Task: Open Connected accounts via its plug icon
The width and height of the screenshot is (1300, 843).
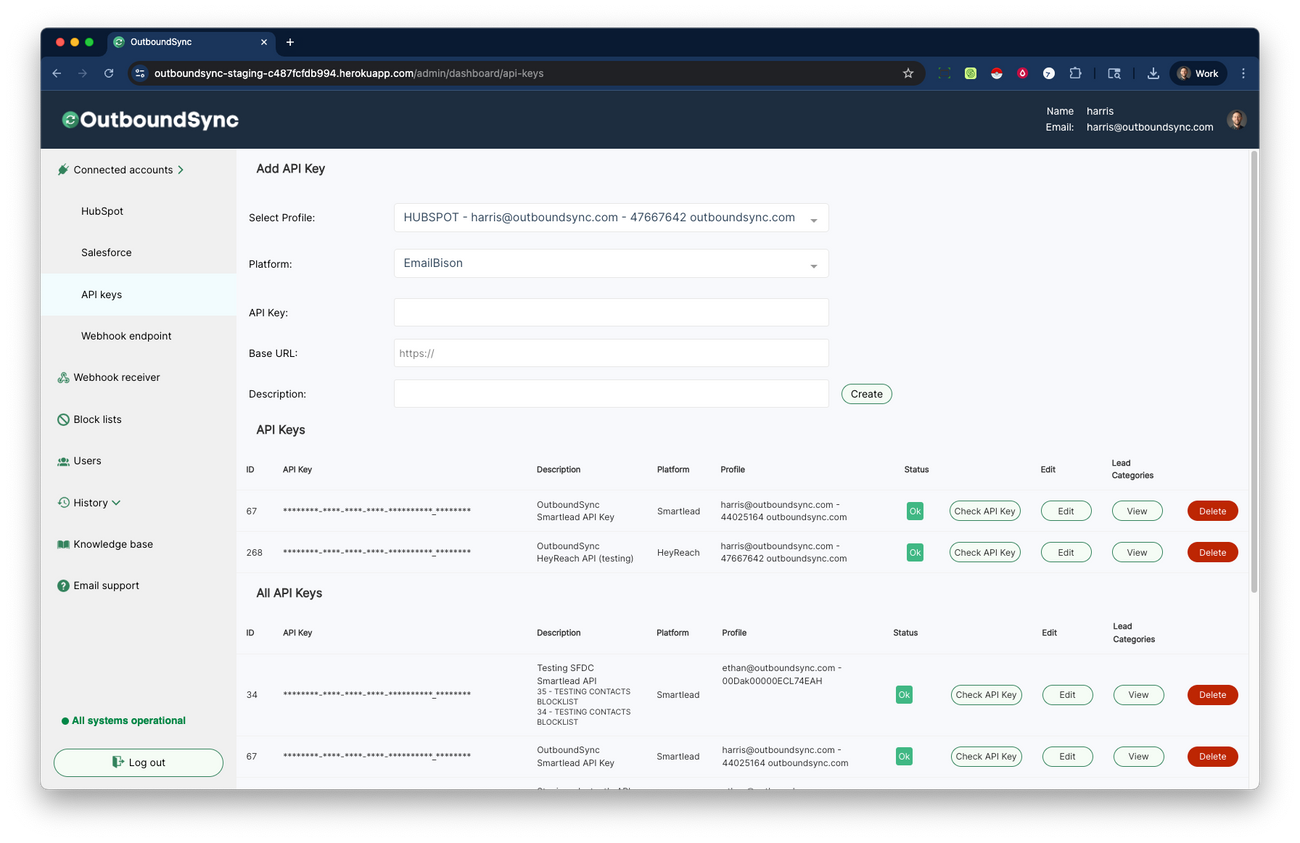Action: coord(62,169)
